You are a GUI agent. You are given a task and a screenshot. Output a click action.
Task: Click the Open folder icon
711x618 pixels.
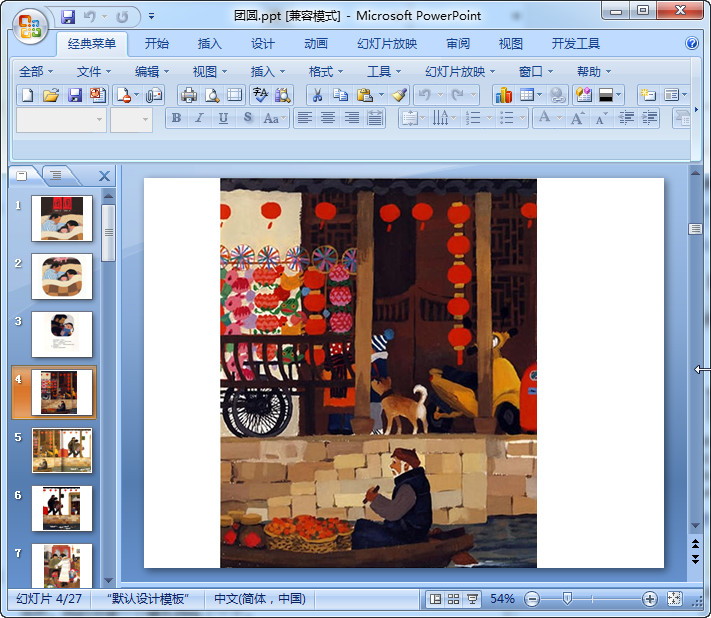[x=51, y=95]
